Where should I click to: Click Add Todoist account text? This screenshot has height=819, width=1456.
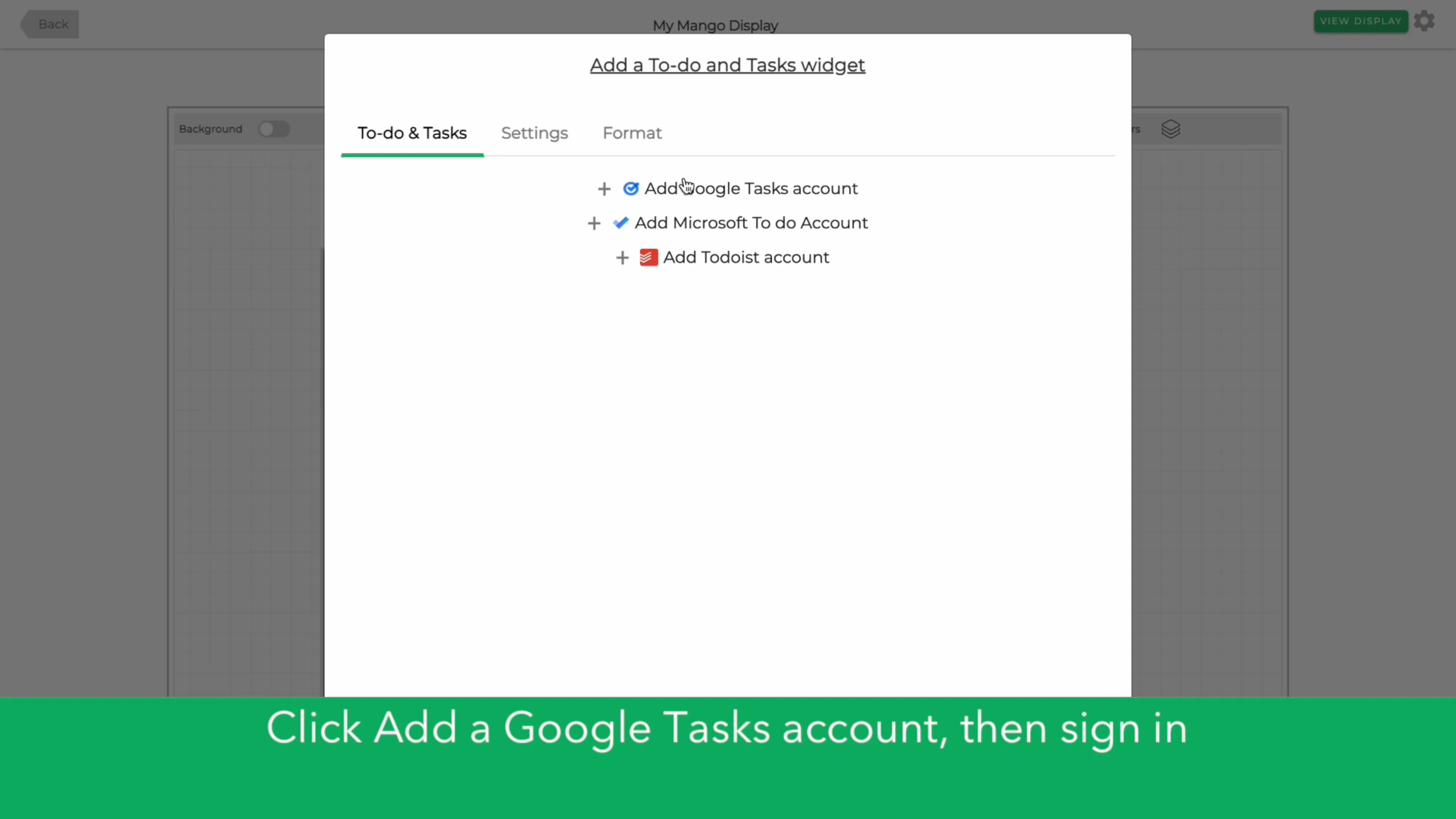coord(745,258)
